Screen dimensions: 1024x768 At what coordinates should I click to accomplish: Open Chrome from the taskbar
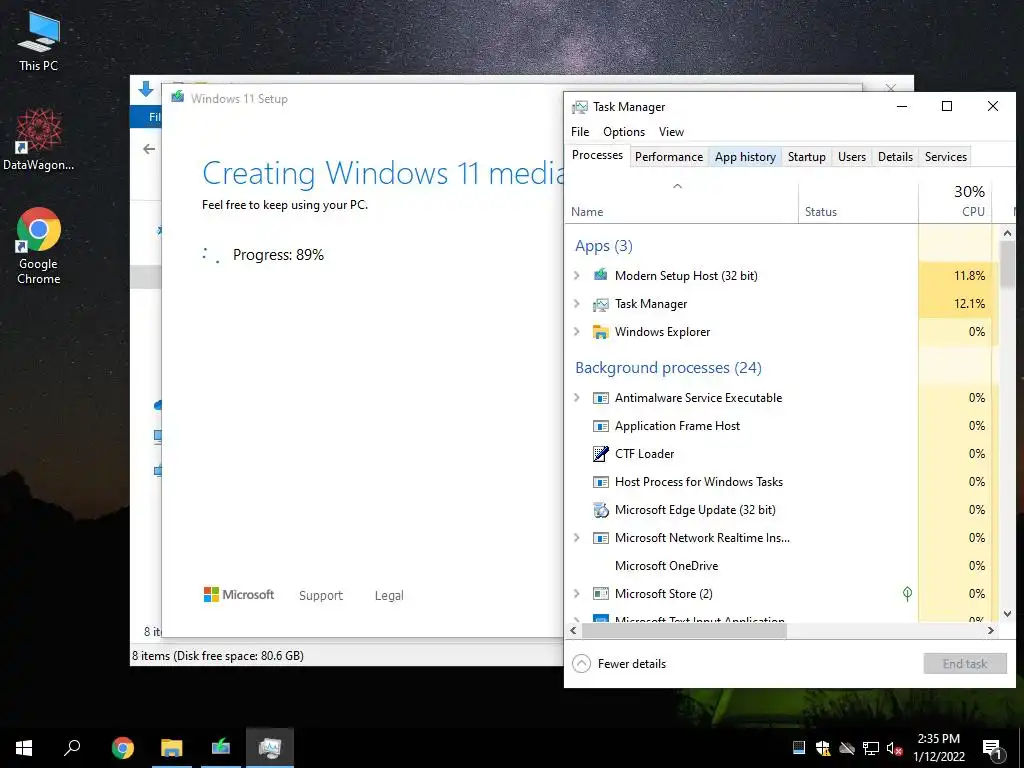click(123, 748)
